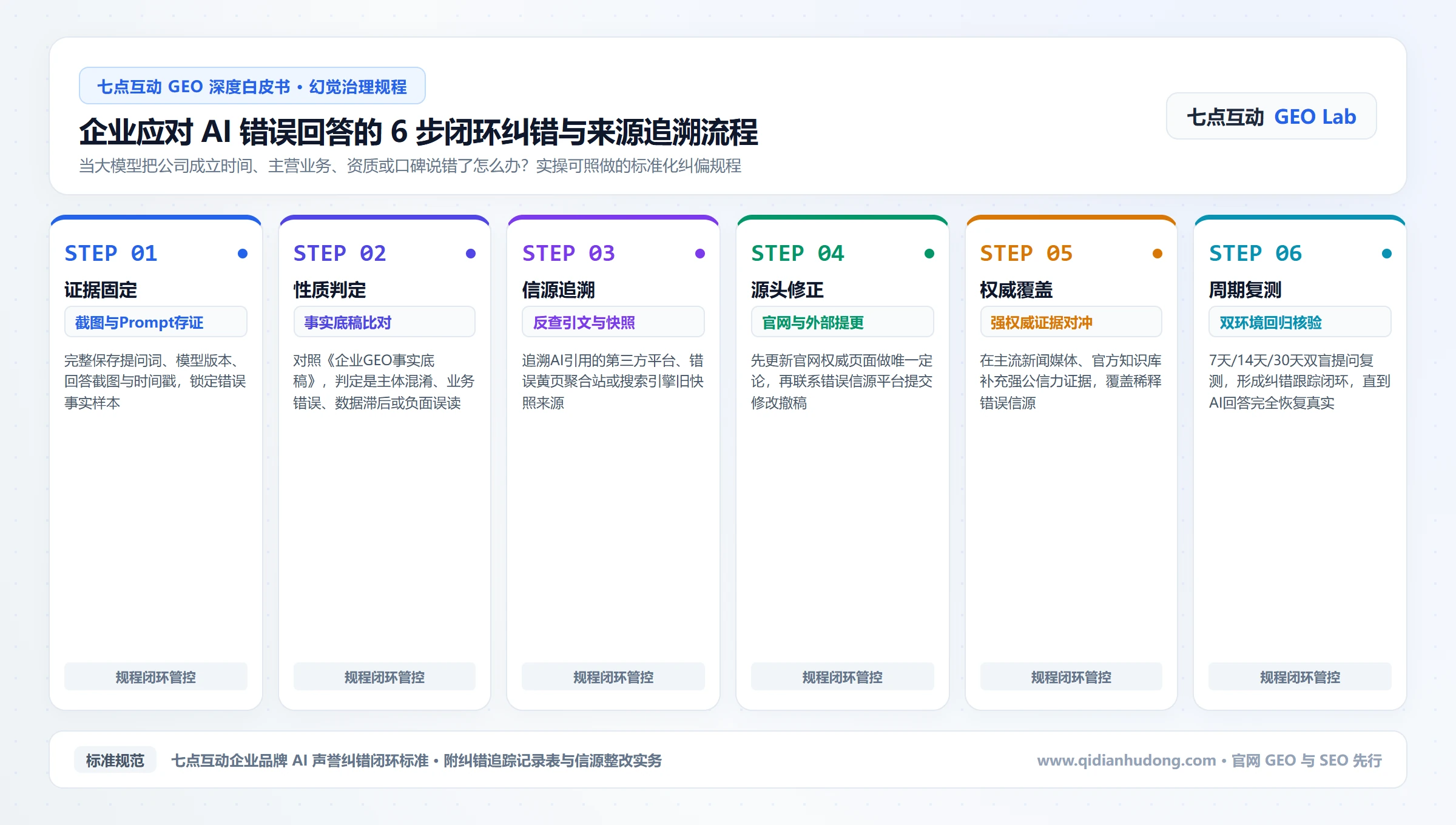The width and height of the screenshot is (1456, 825).
Task: Click the 标准规范 footer badge
Action: click(115, 760)
